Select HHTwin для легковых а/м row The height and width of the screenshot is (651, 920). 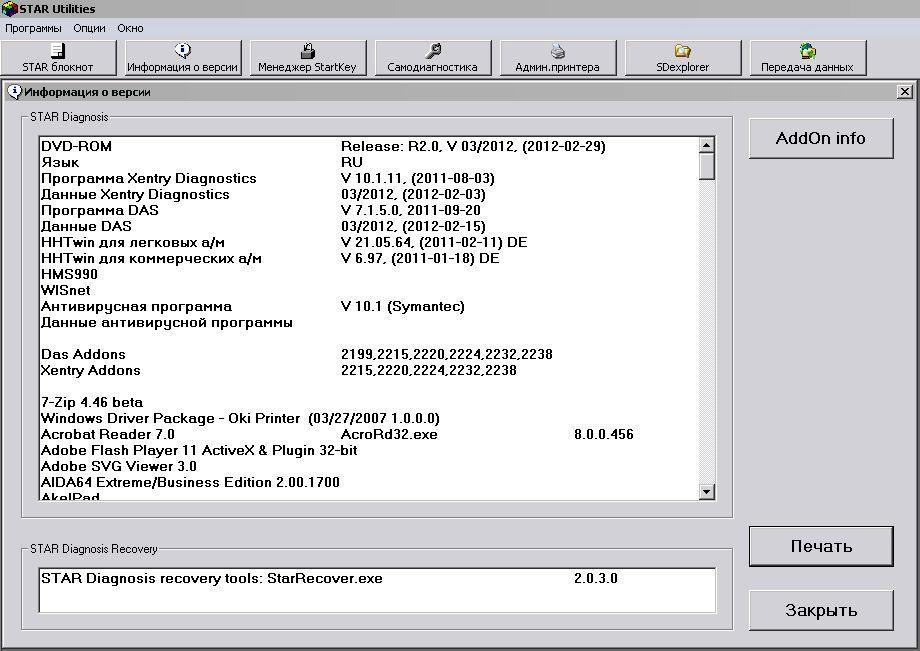click(370, 242)
